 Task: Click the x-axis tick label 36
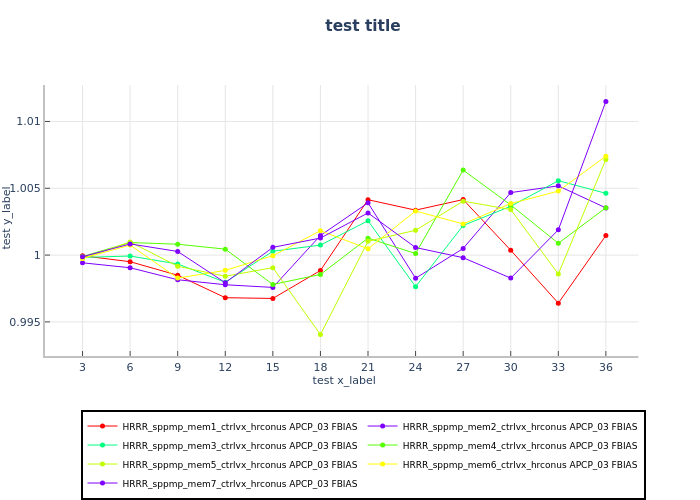[605, 367]
